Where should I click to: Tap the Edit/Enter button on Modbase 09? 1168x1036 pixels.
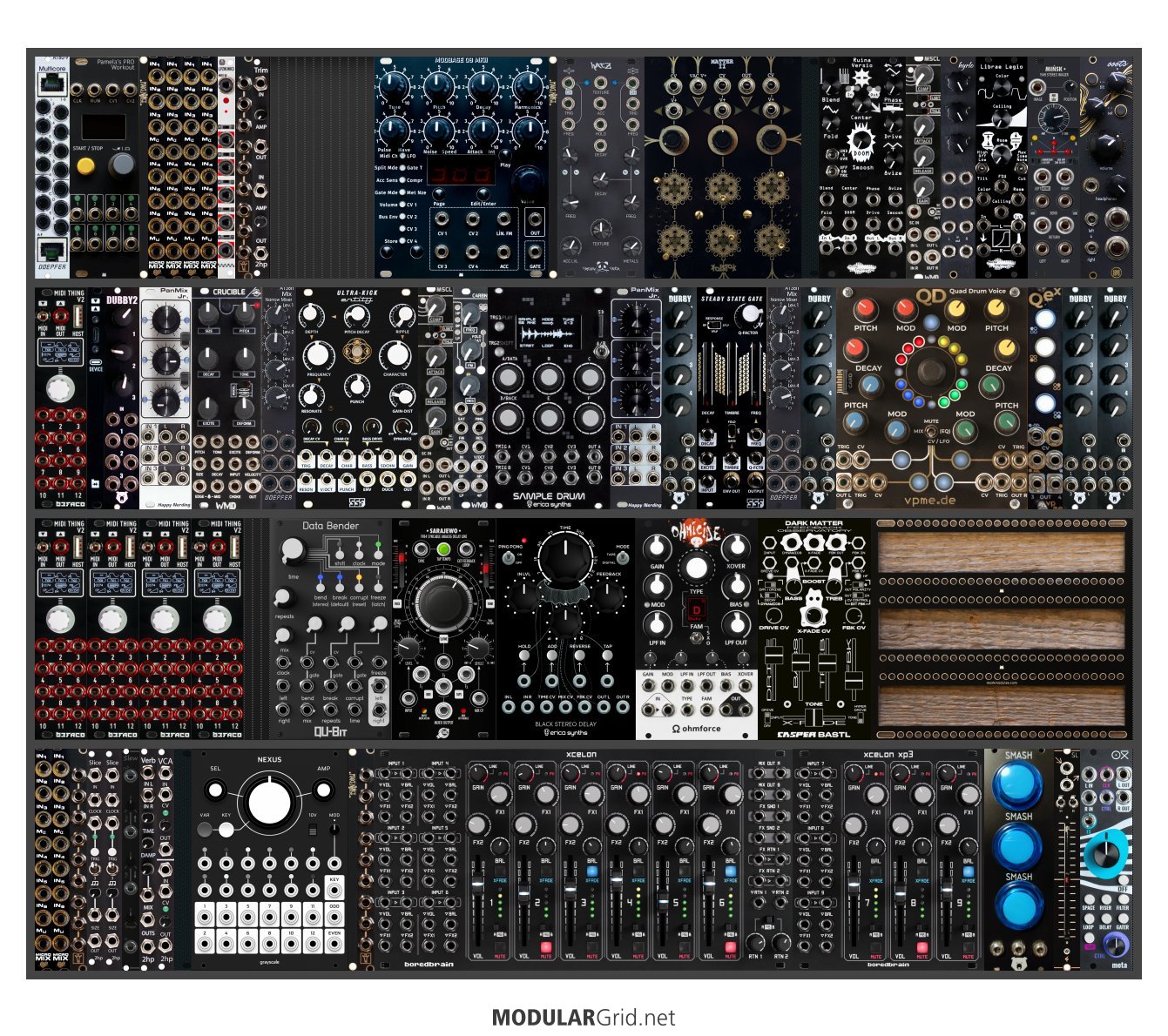click(x=483, y=192)
